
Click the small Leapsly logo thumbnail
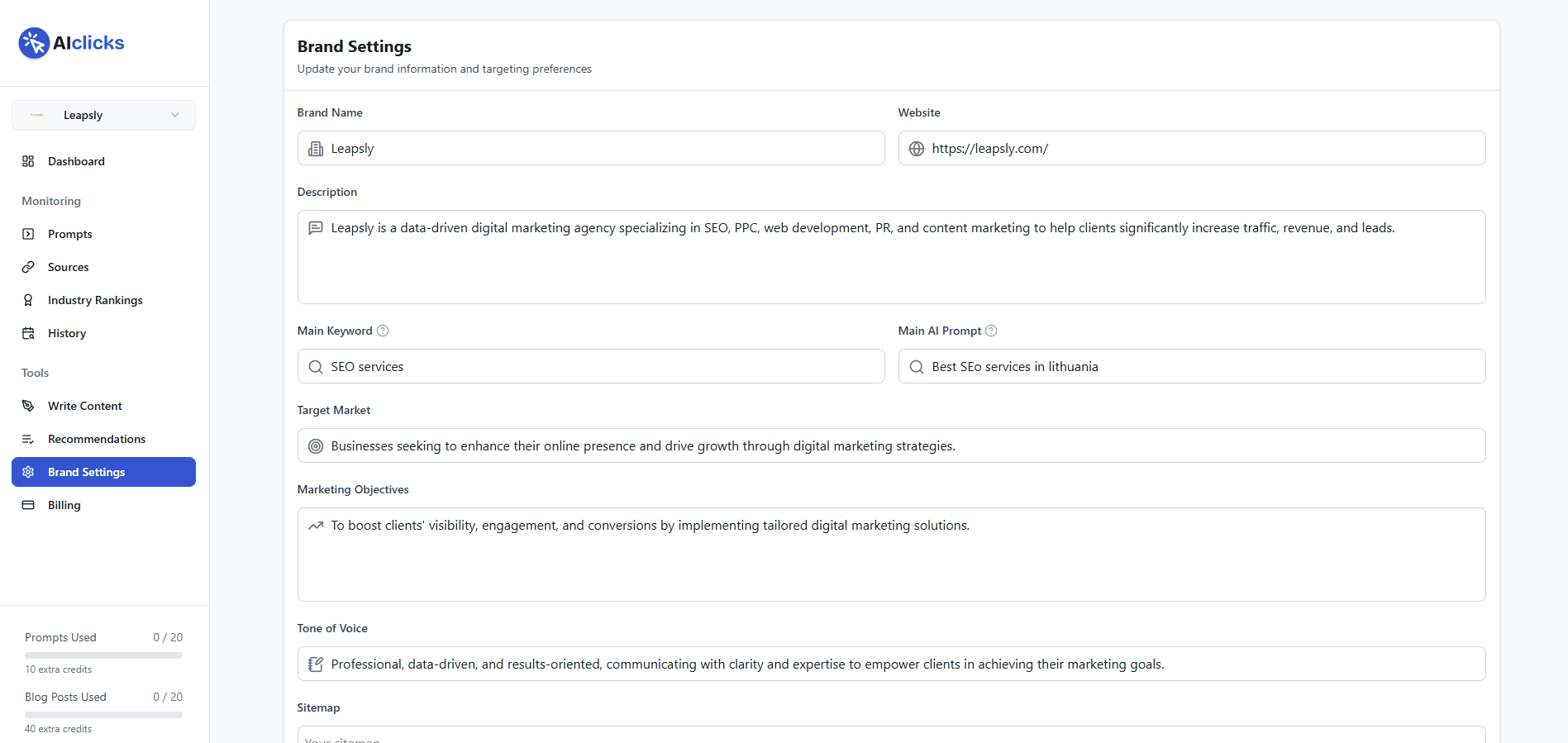[37, 115]
